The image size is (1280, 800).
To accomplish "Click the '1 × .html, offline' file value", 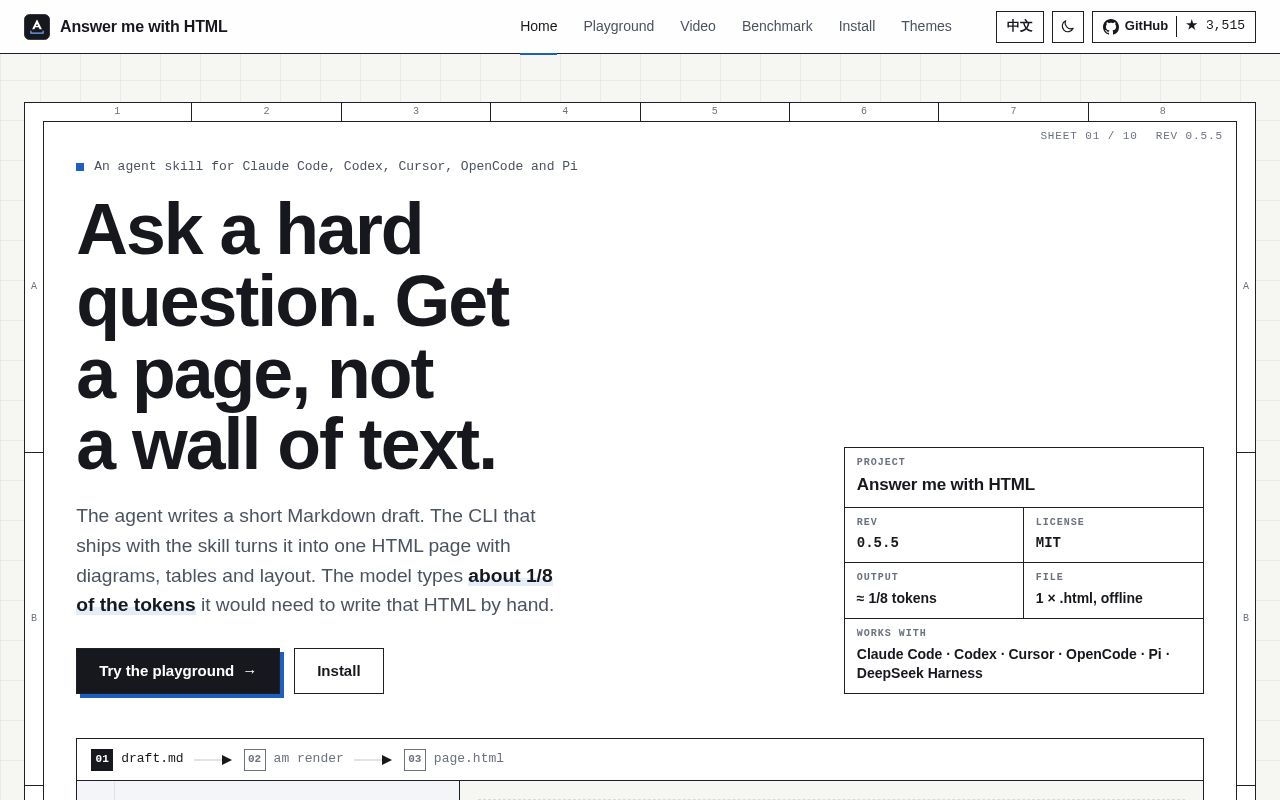I will pos(1089,598).
